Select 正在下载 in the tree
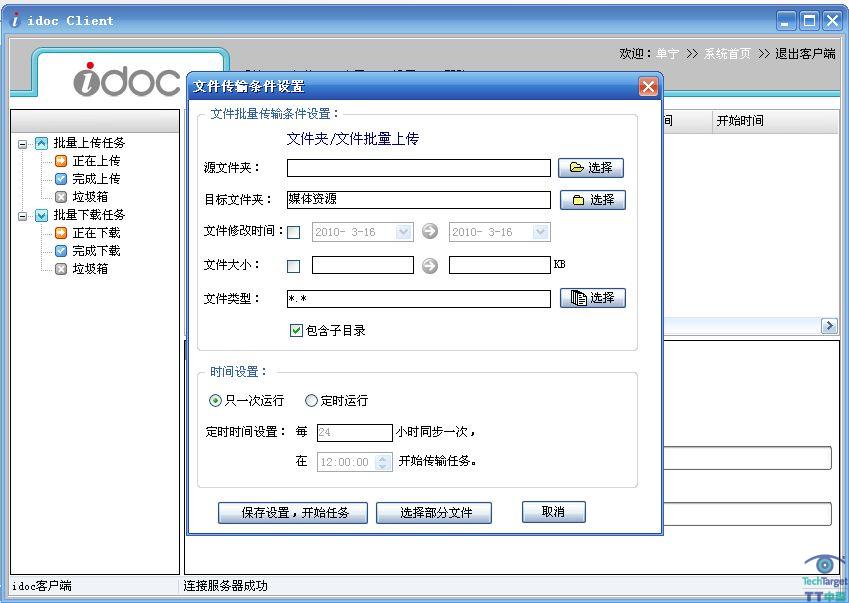This screenshot has height=603, width=849. pyautogui.click(x=96, y=233)
